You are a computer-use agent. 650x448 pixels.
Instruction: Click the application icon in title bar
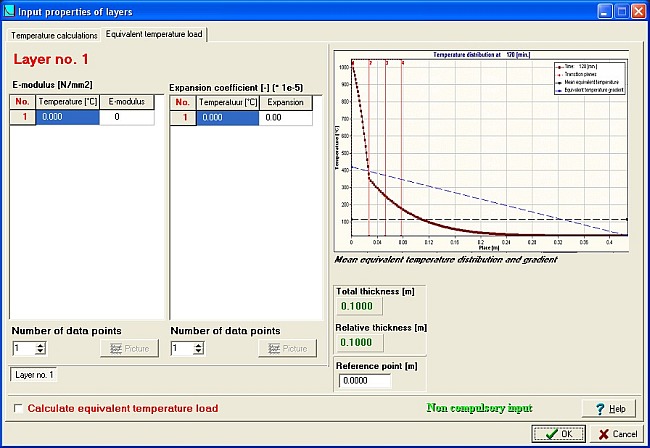click(x=9, y=11)
